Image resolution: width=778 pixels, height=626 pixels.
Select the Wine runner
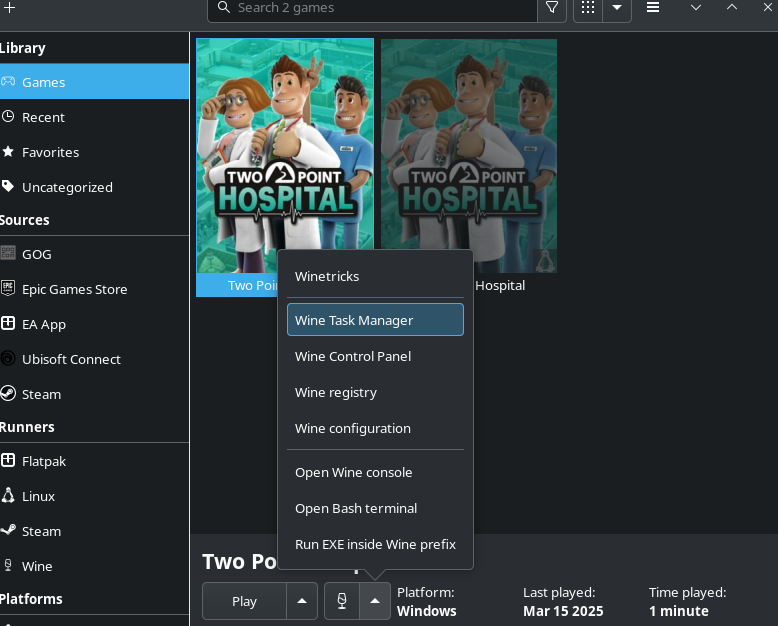(x=94, y=566)
